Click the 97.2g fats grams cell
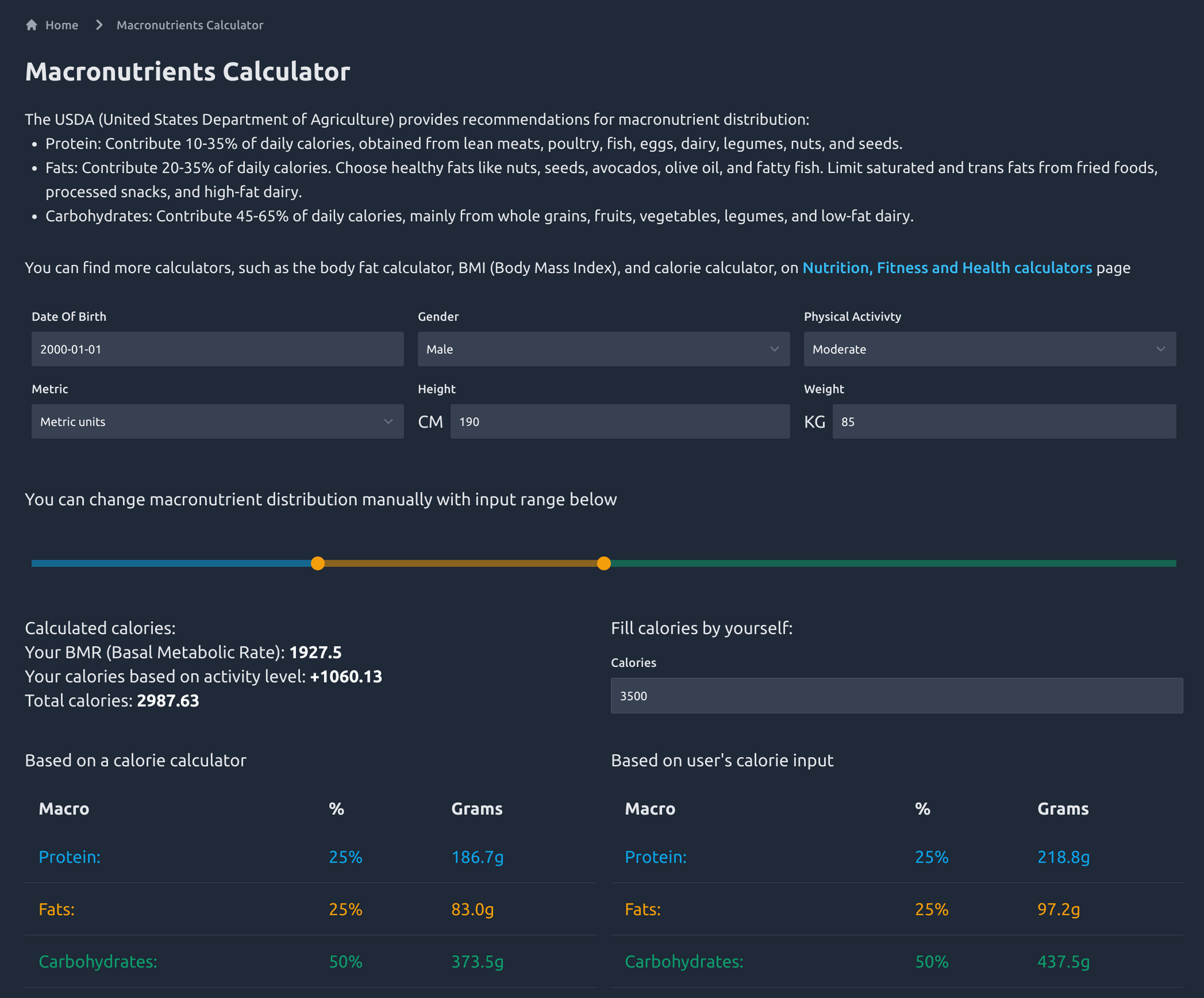Image resolution: width=1204 pixels, height=998 pixels. tap(1059, 909)
